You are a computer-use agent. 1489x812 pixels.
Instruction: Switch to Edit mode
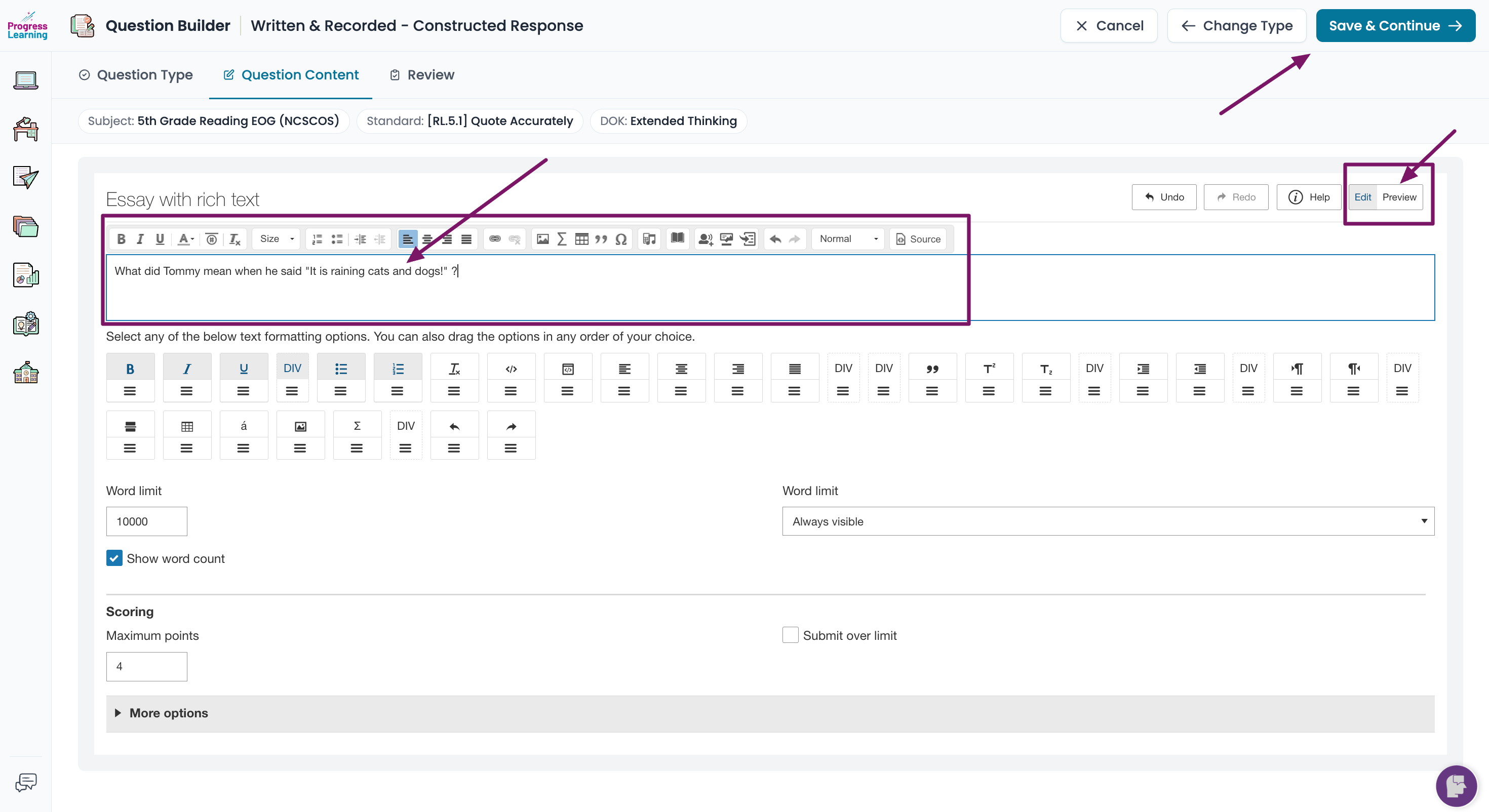pyautogui.click(x=1362, y=197)
